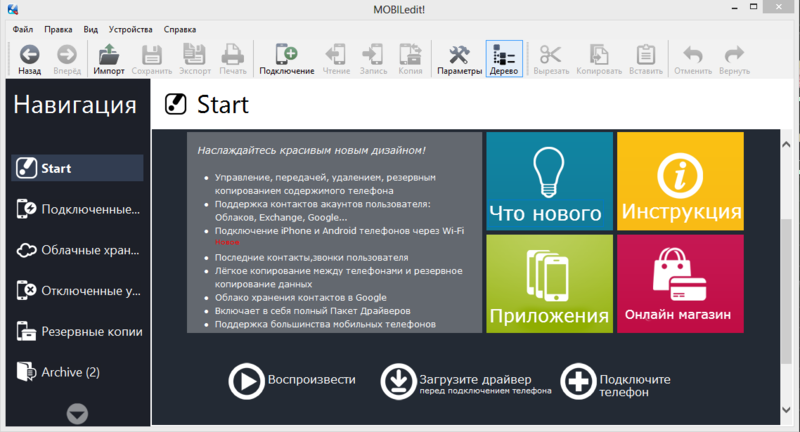Image resolution: width=800 pixels, height=432 pixels.
Task: Click the MOBILedit app icon in title bar
Action: (13, 9)
